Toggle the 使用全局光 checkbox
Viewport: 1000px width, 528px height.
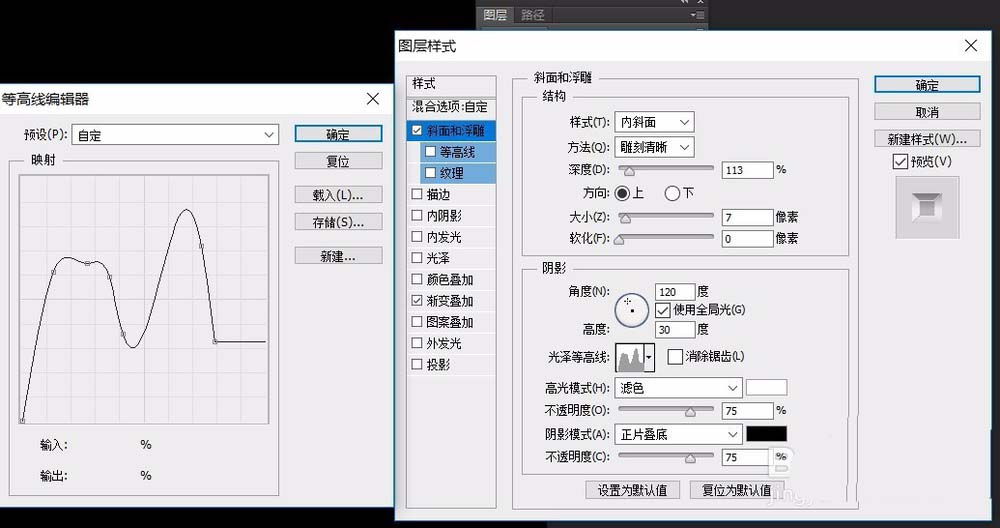[662, 310]
